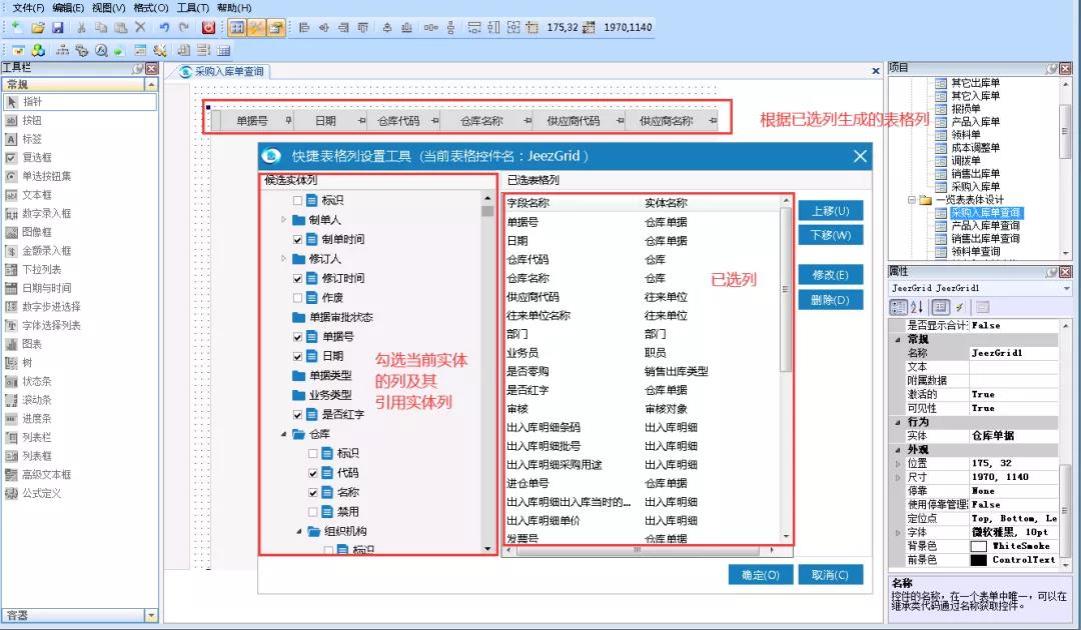Viewport: 1081px width, 630px height.
Task: Uncheck the 代码 checkbox under 仓库
Action: (313, 474)
